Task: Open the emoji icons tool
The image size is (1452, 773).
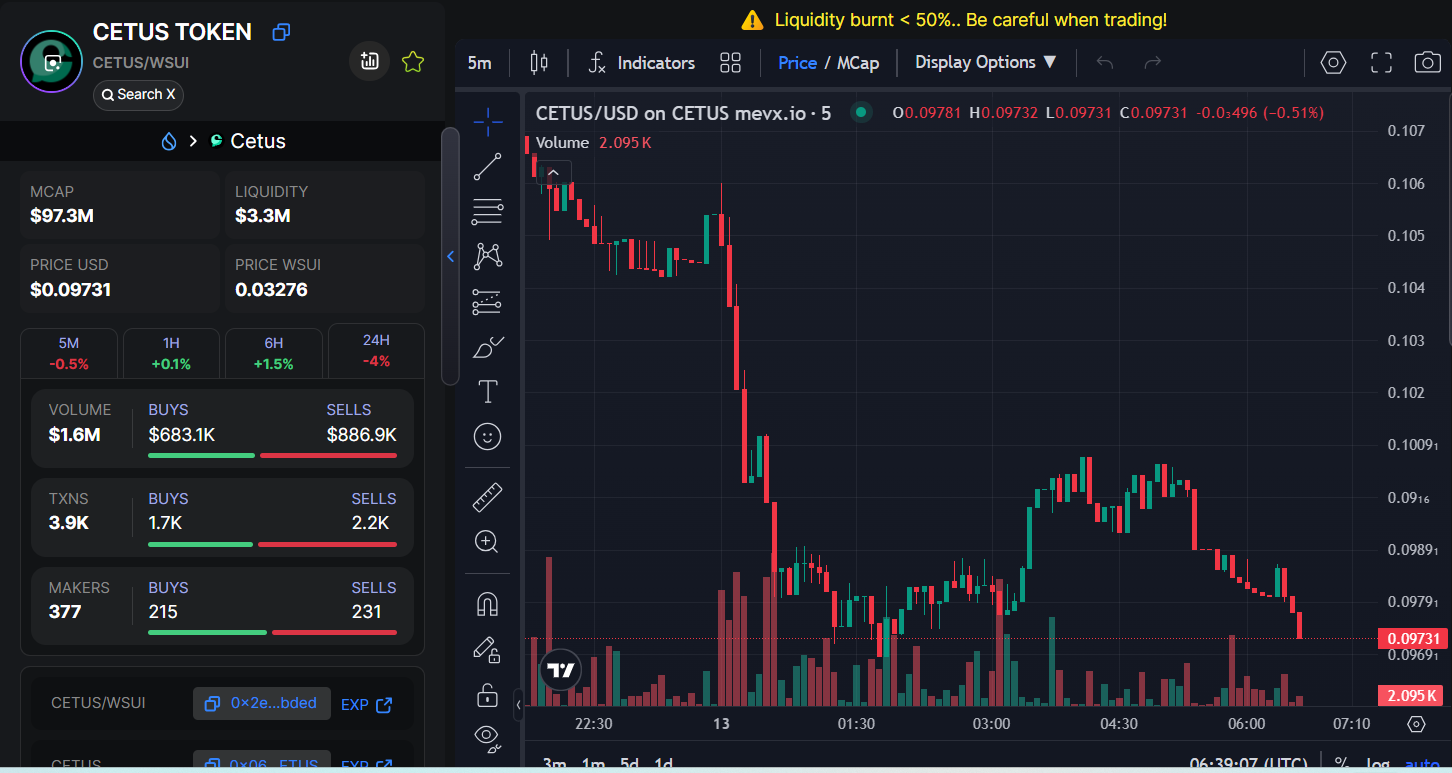Action: click(488, 436)
